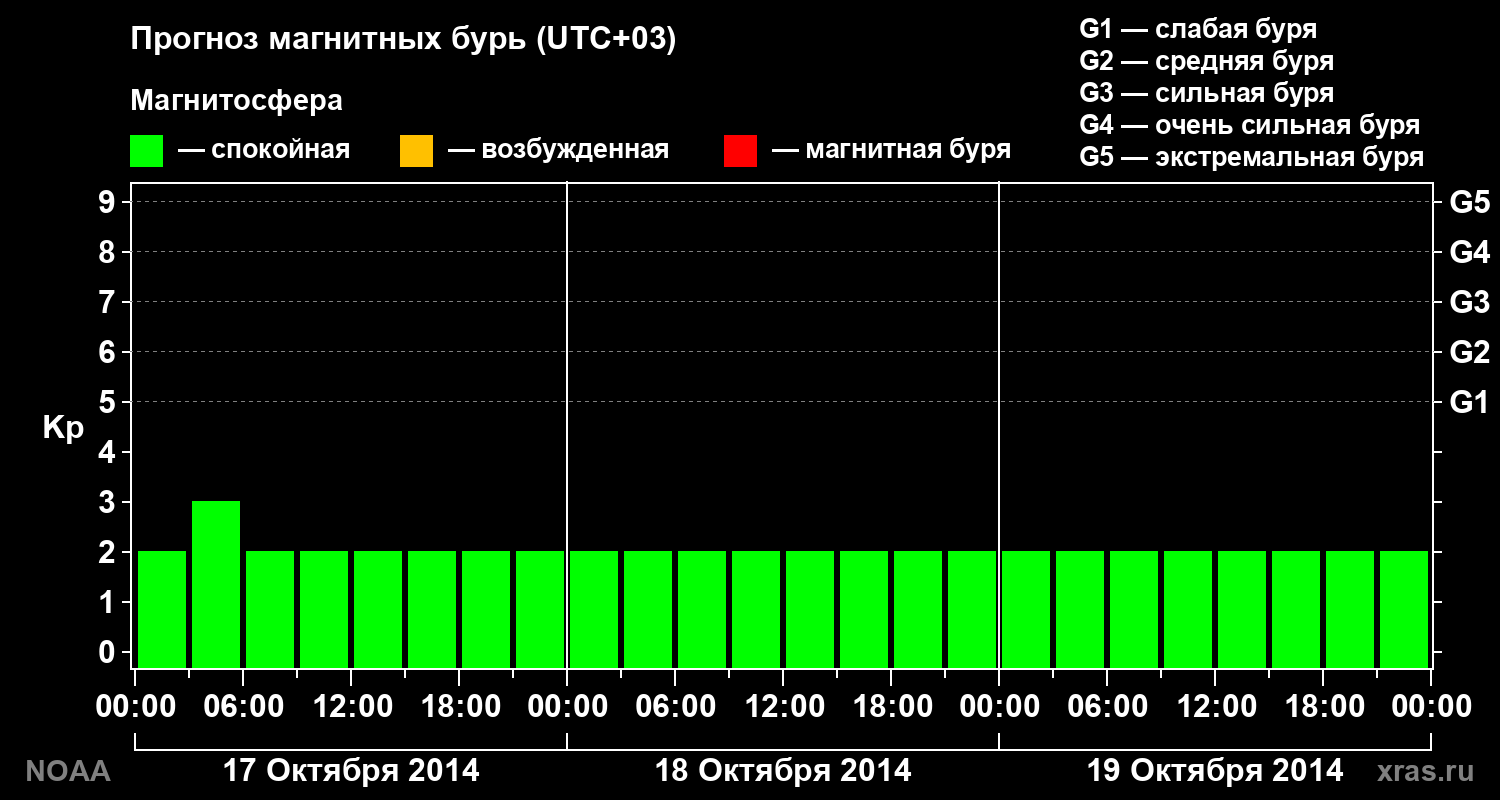
Task: Click the 'Kp' axis label
Action: coord(63,428)
